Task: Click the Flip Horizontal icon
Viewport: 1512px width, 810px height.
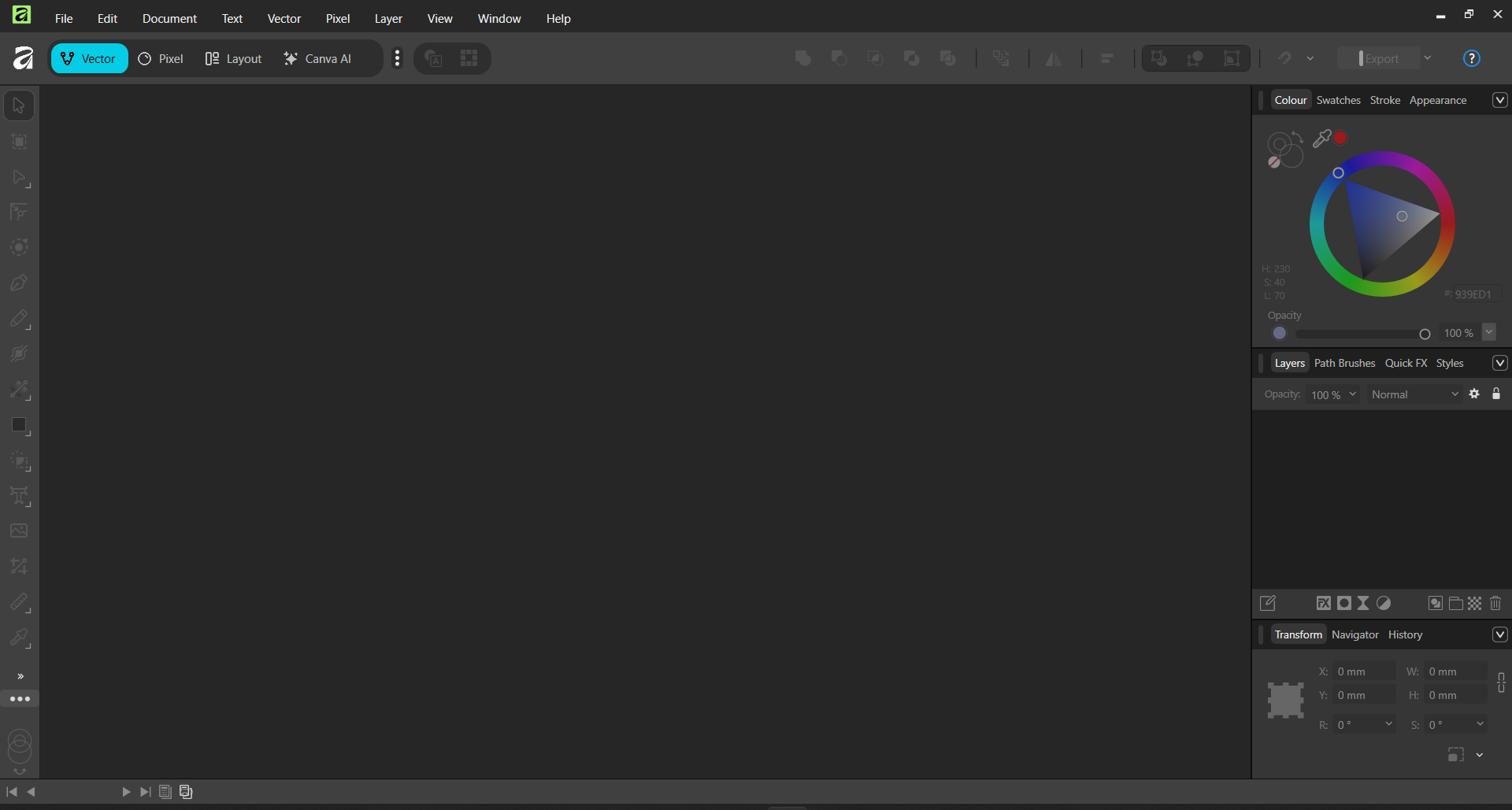Action: [1053, 58]
